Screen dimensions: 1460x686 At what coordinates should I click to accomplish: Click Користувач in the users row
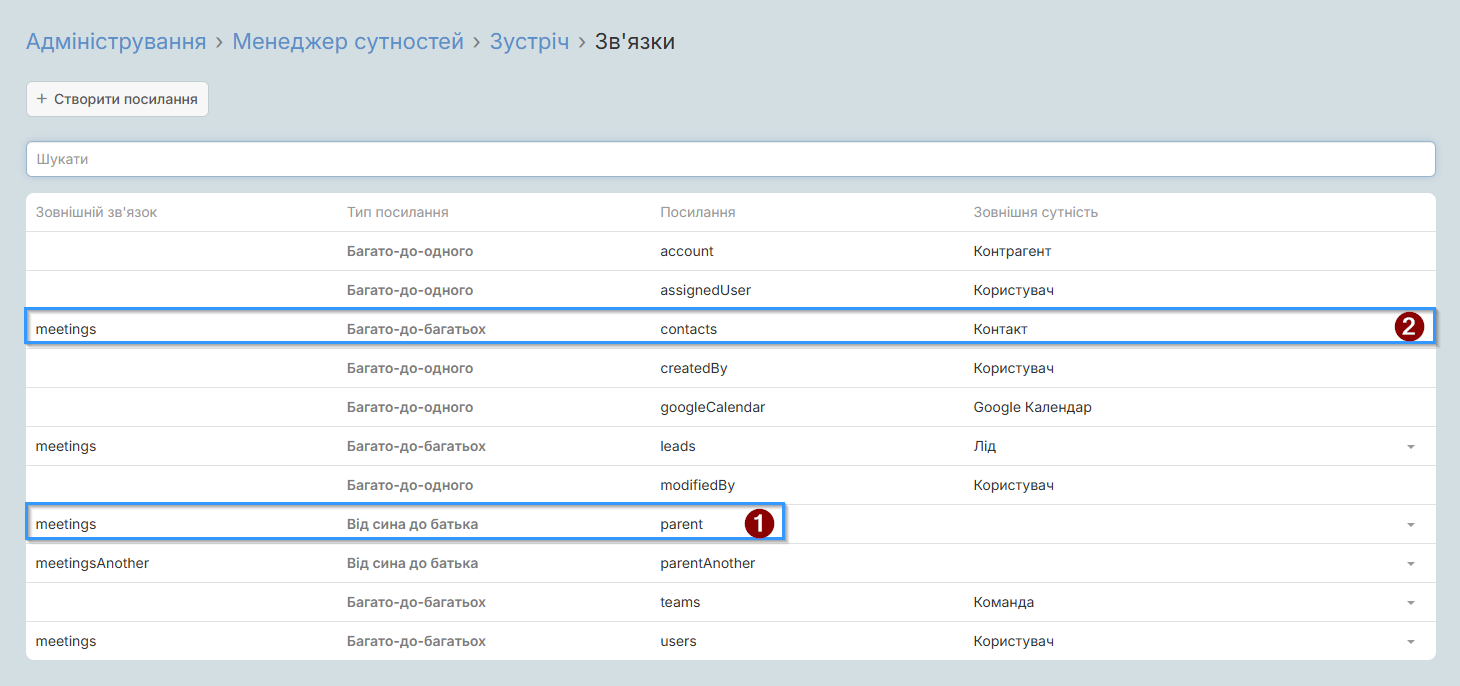click(x=1013, y=641)
